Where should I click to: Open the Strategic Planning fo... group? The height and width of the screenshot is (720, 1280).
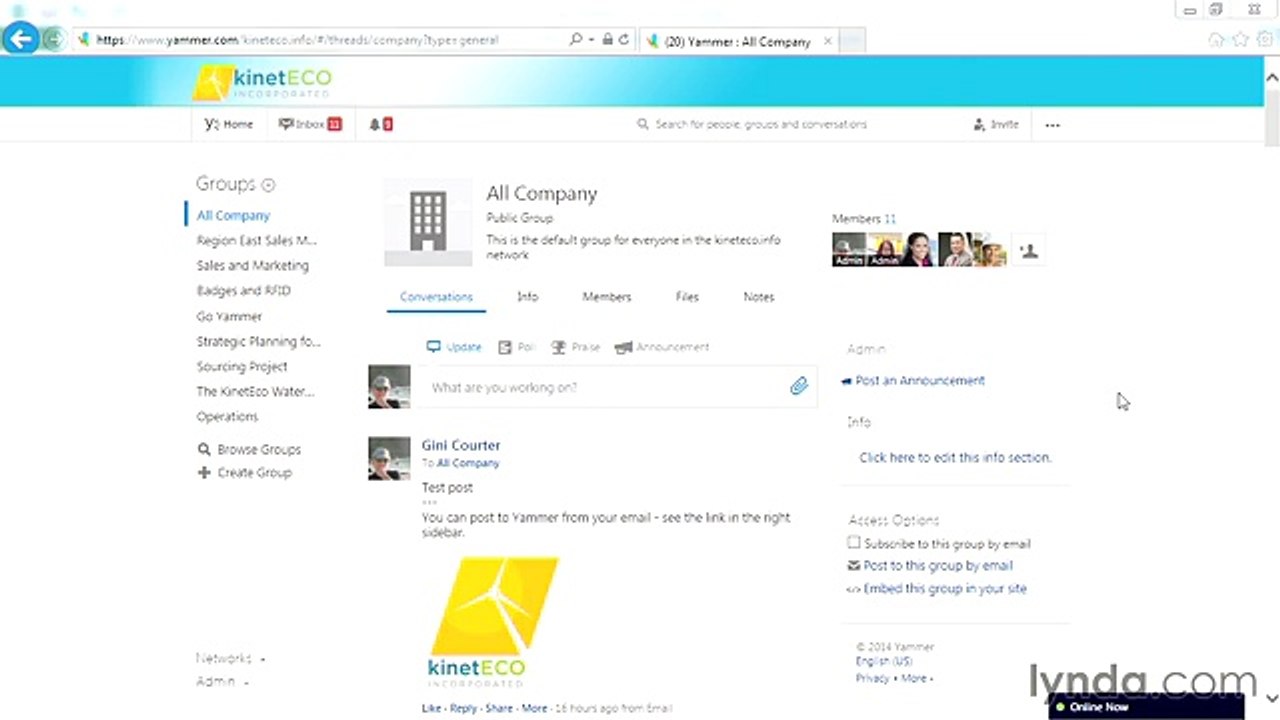tap(258, 341)
